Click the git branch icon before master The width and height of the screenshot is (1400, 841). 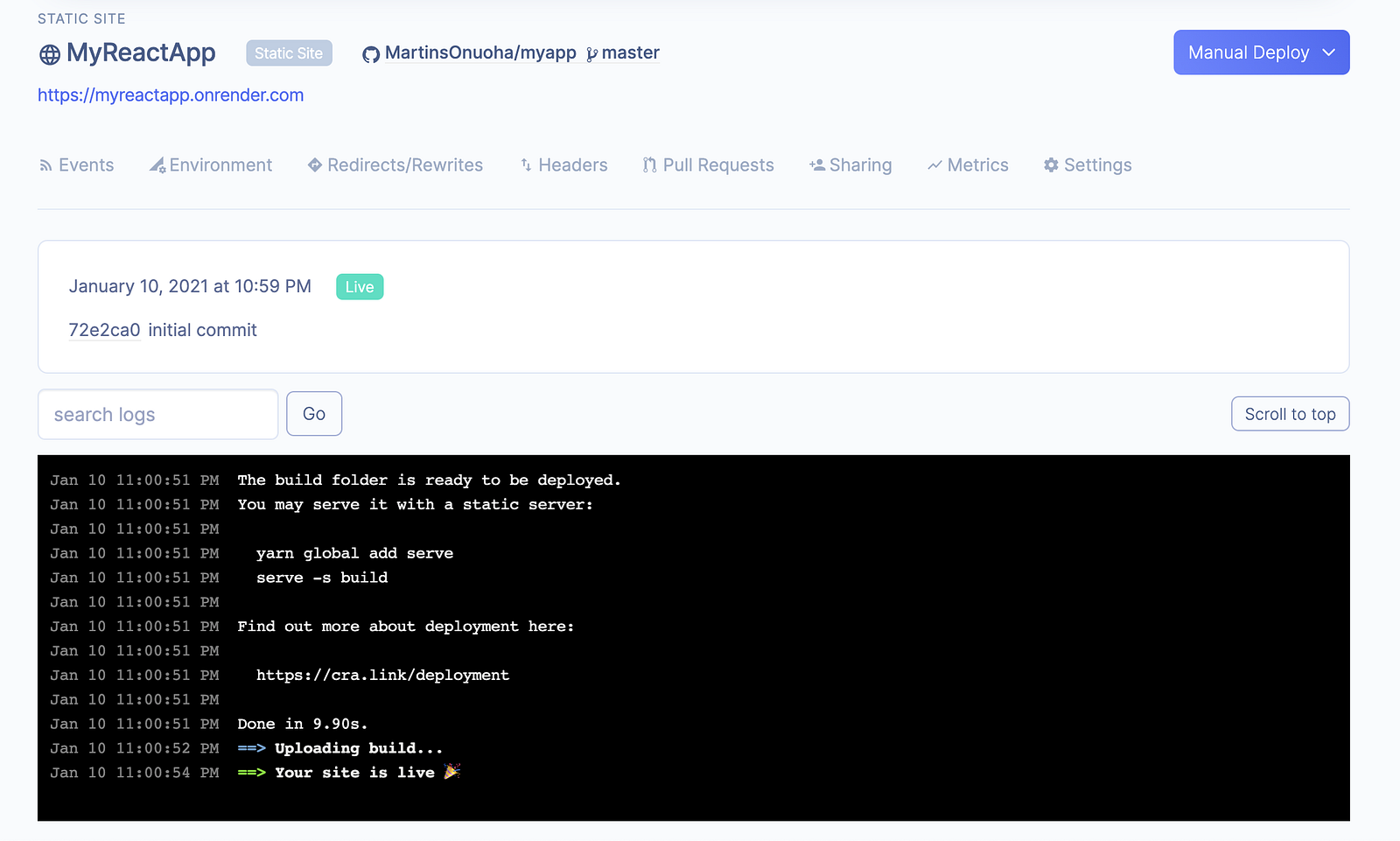[x=592, y=54]
